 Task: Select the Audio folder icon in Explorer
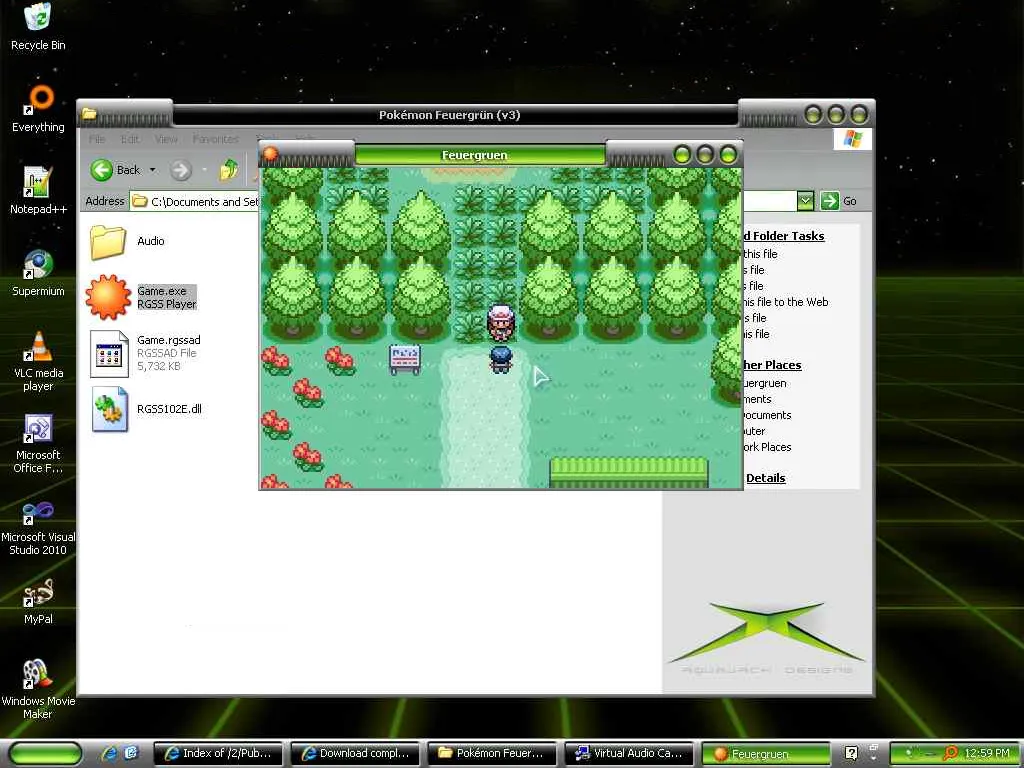click(x=108, y=242)
